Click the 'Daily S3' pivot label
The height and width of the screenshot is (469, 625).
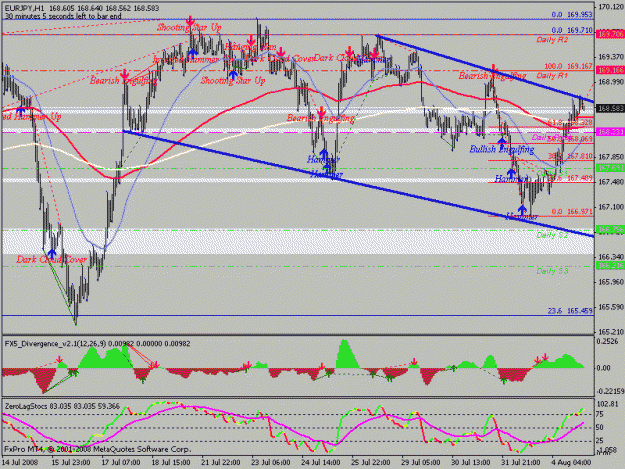click(x=552, y=271)
